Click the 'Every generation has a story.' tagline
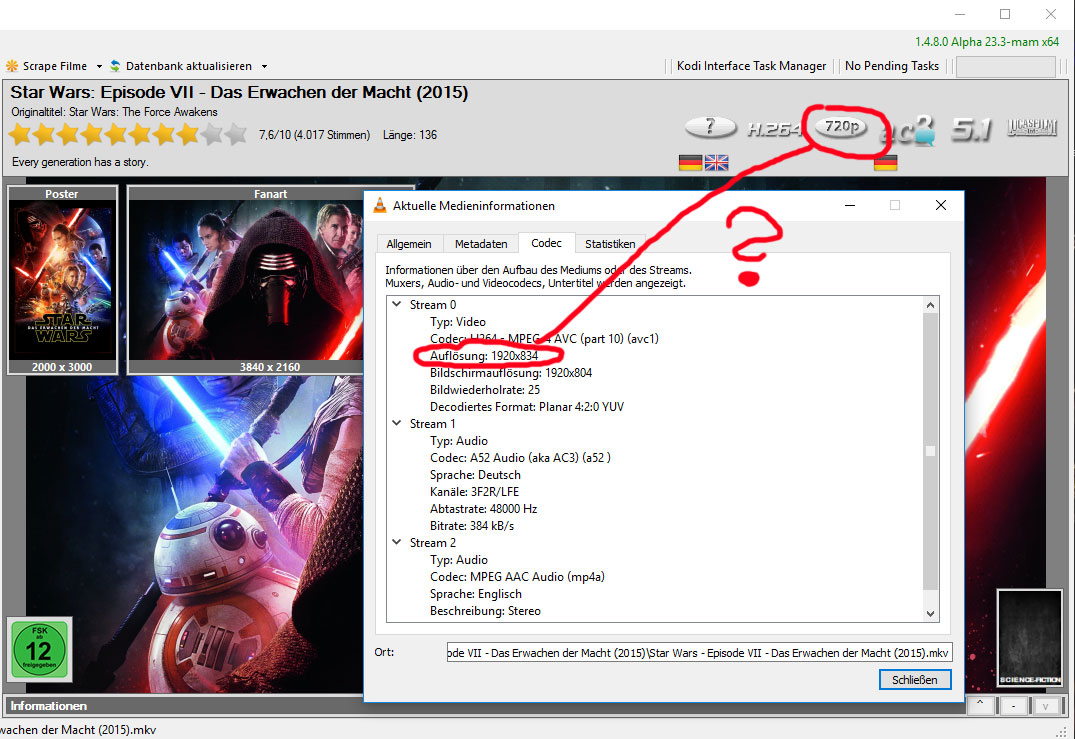 [x=80, y=162]
